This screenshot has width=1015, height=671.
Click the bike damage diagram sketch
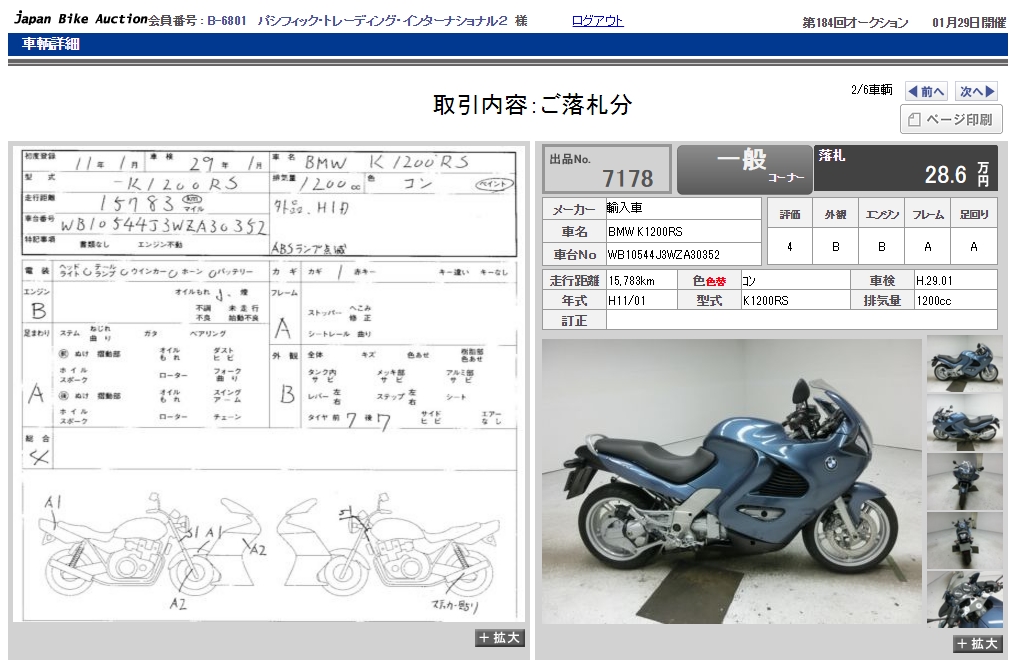pos(270,550)
